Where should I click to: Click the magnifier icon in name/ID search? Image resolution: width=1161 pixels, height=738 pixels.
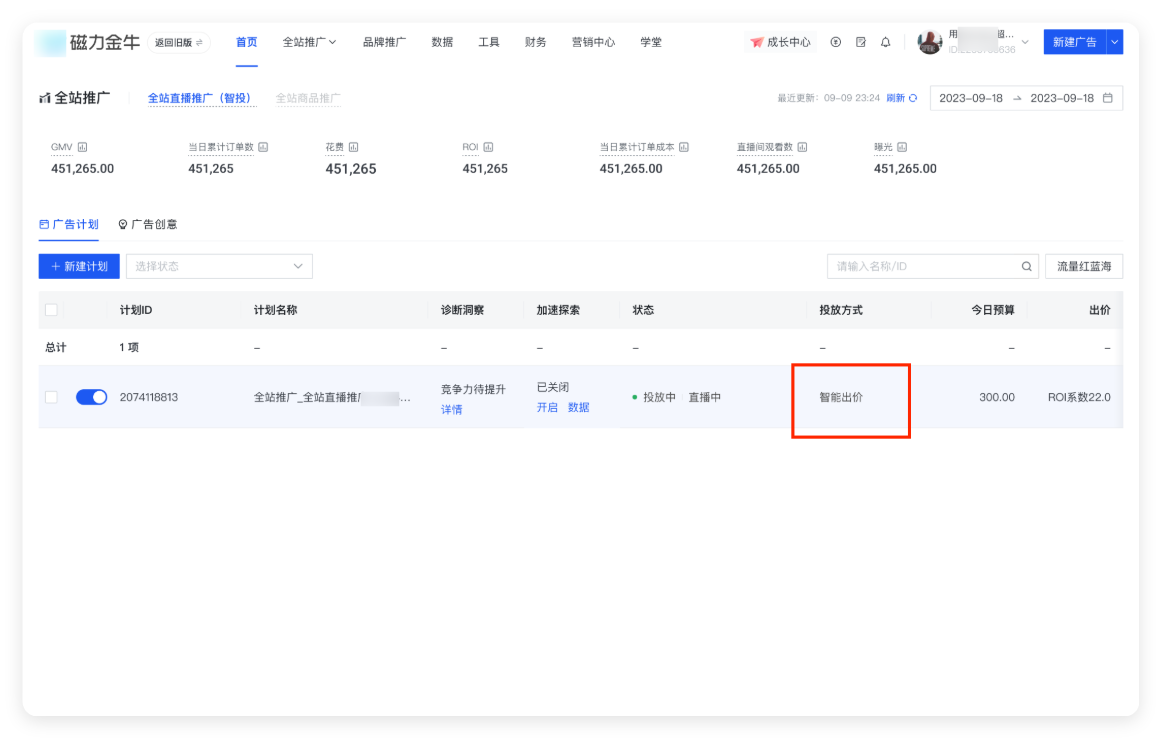click(1026, 266)
